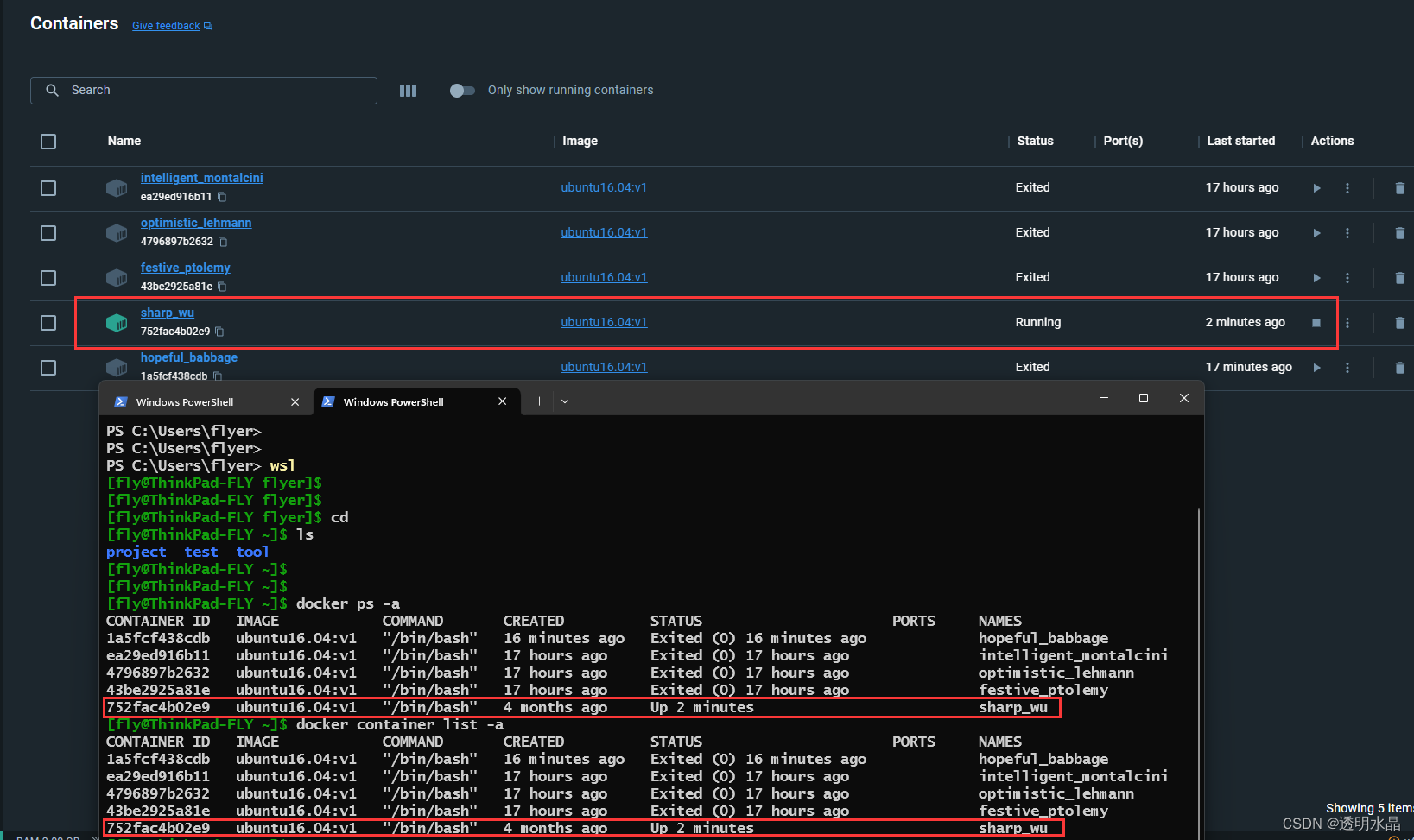Copy container ID ea29ed916b11
Image resolution: width=1414 pixels, height=840 pixels.
pos(222,197)
